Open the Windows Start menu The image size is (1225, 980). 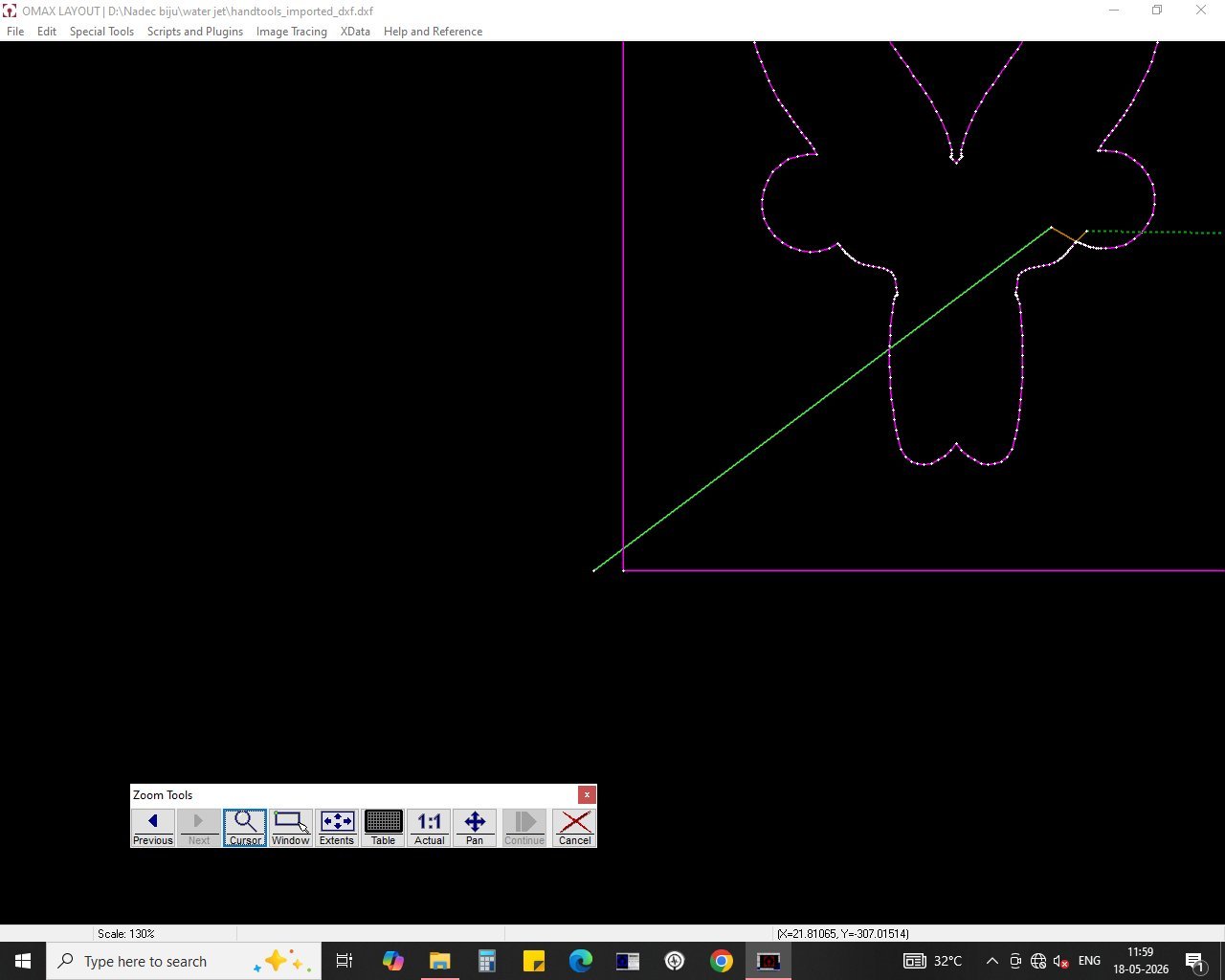pyautogui.click(x=23, y=961)
